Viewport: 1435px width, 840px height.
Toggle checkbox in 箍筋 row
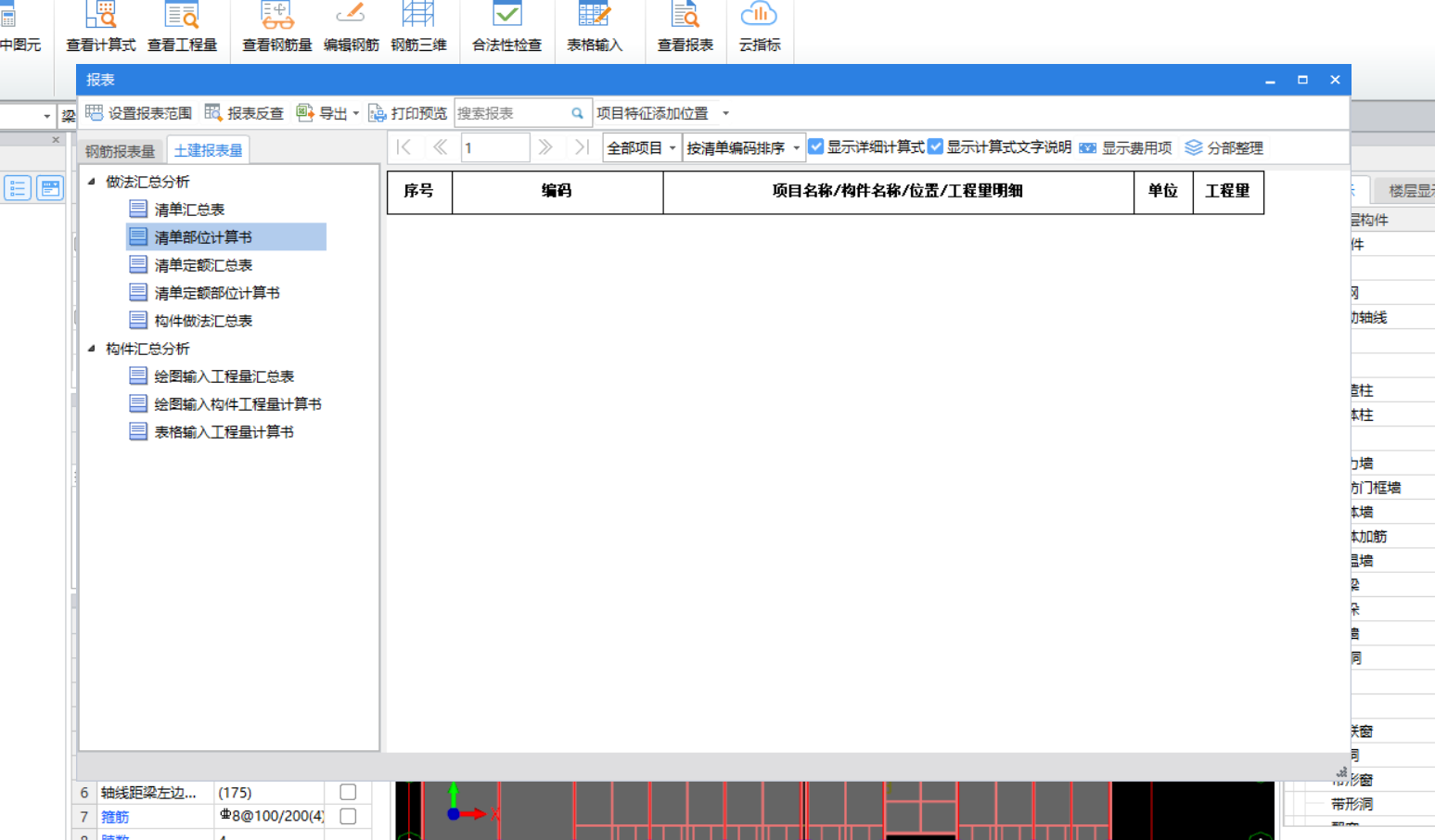(x=348, y=817)
